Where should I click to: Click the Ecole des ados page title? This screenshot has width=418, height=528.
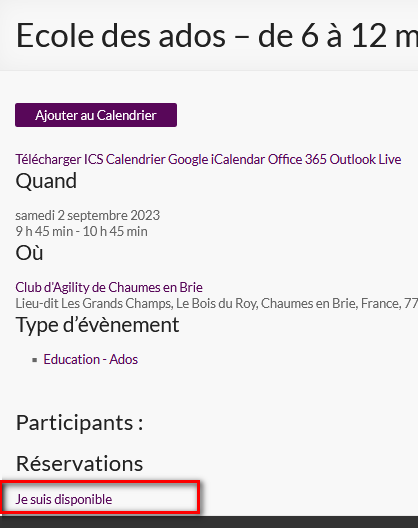217,36
